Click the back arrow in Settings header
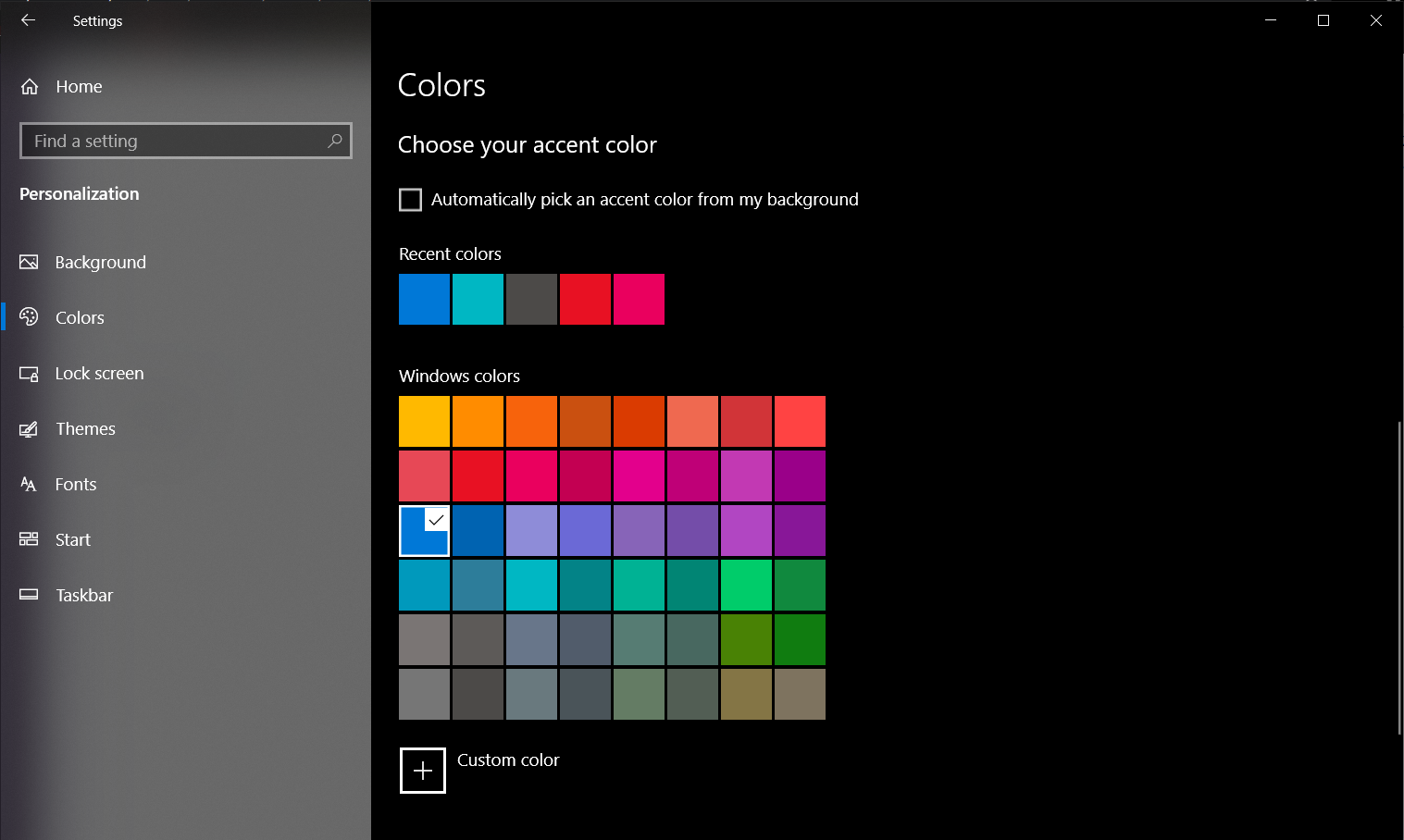The height and width of the screenshot is (840, 1404). click(x=28, y=20)
